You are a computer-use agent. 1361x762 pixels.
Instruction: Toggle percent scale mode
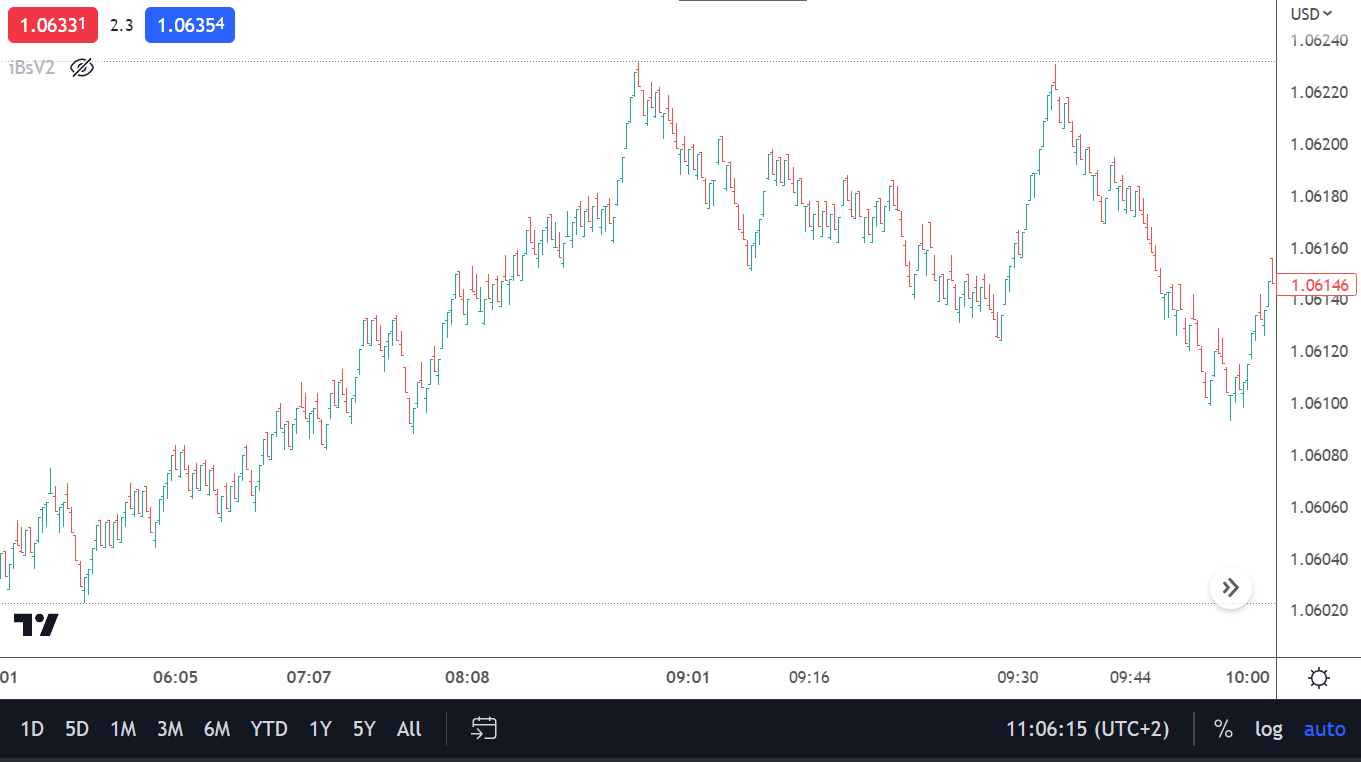point(1223,729)
